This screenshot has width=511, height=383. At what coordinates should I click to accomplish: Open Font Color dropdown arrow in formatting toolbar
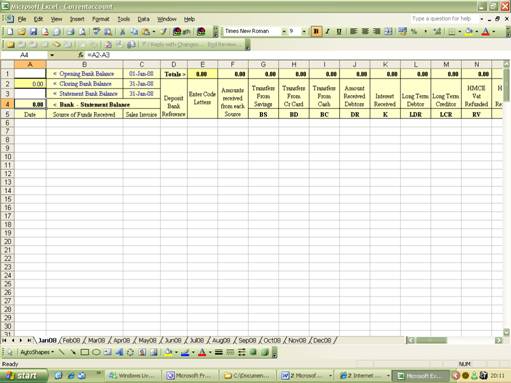(x=494, y=32)
